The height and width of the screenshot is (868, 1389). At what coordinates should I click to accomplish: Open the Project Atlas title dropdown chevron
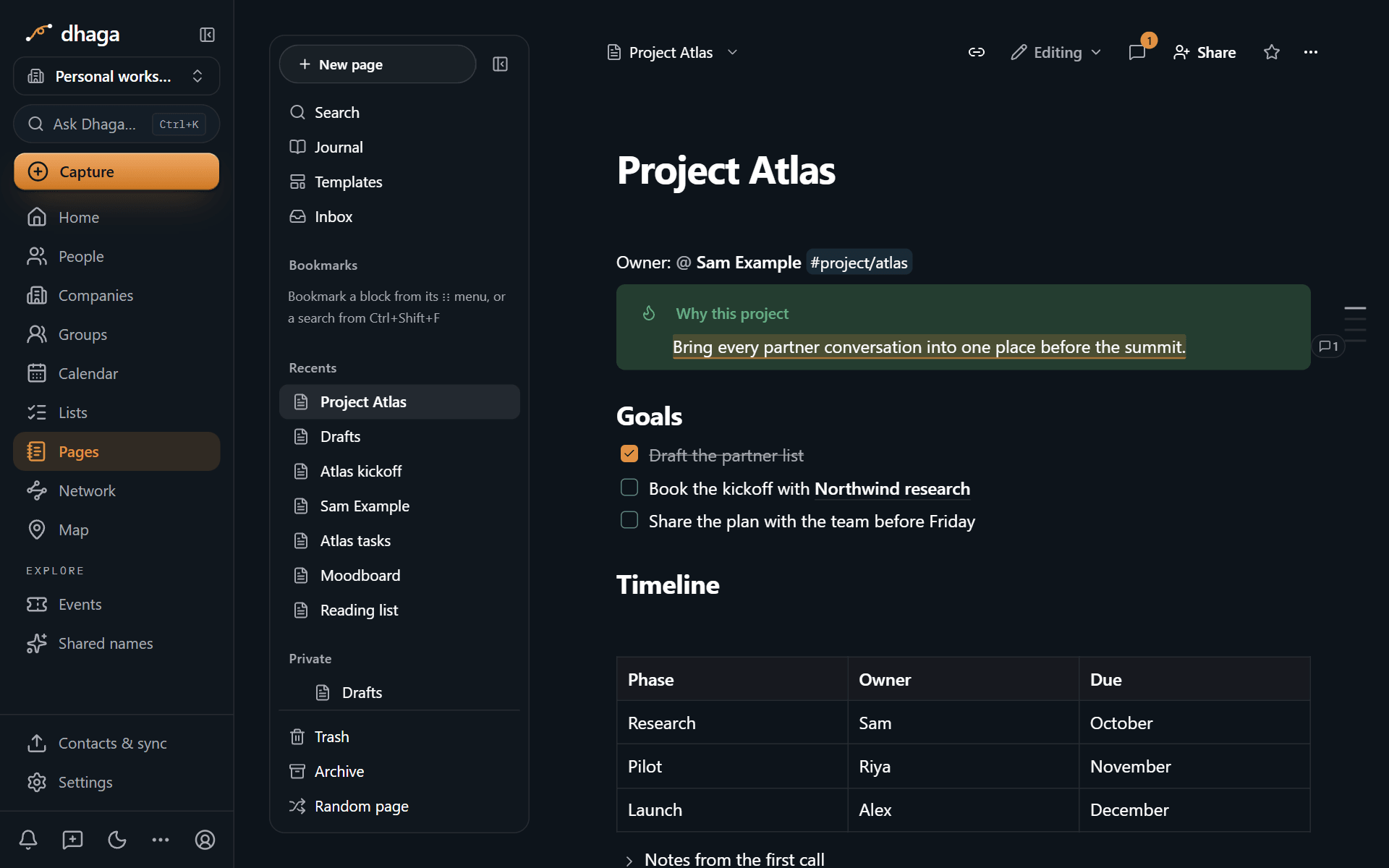tap(732, 52)
